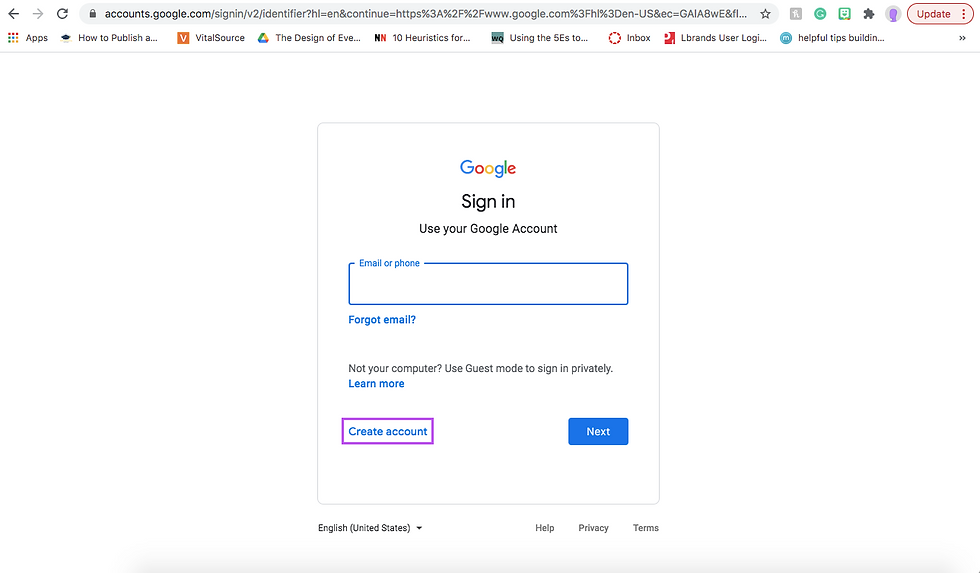Click the red Update button in Chrome

coord(933,14)
